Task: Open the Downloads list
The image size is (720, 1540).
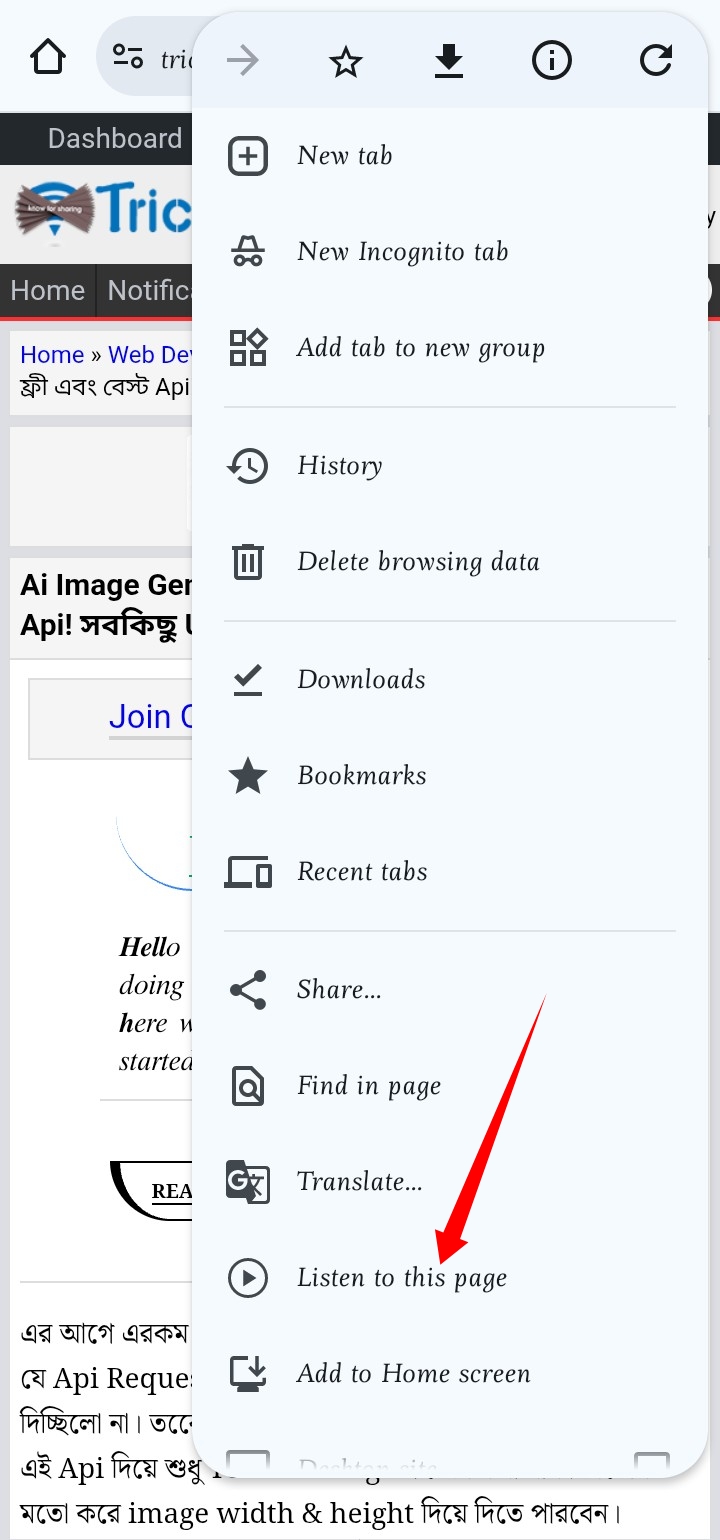Action: coord(361,680)
